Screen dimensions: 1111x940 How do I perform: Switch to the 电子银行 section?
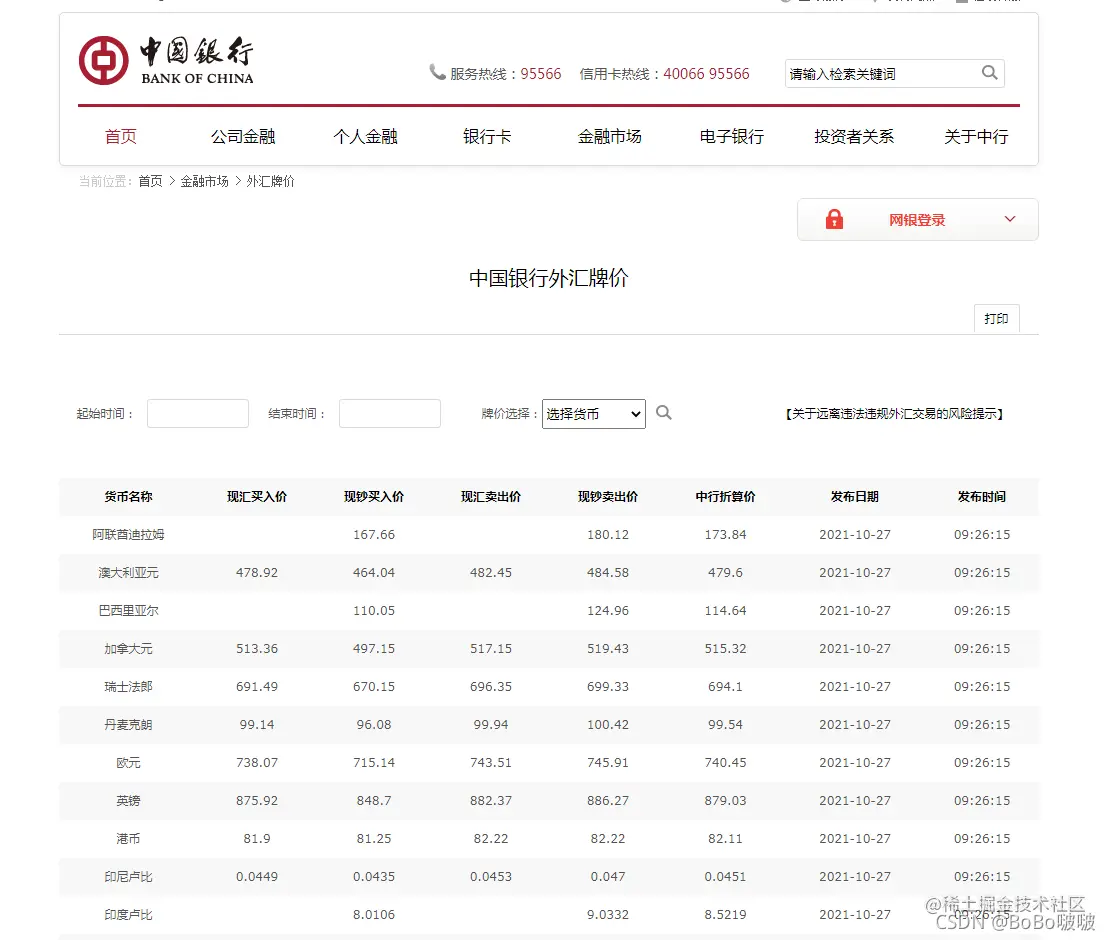pyautogui.click(x=731, y=137)
